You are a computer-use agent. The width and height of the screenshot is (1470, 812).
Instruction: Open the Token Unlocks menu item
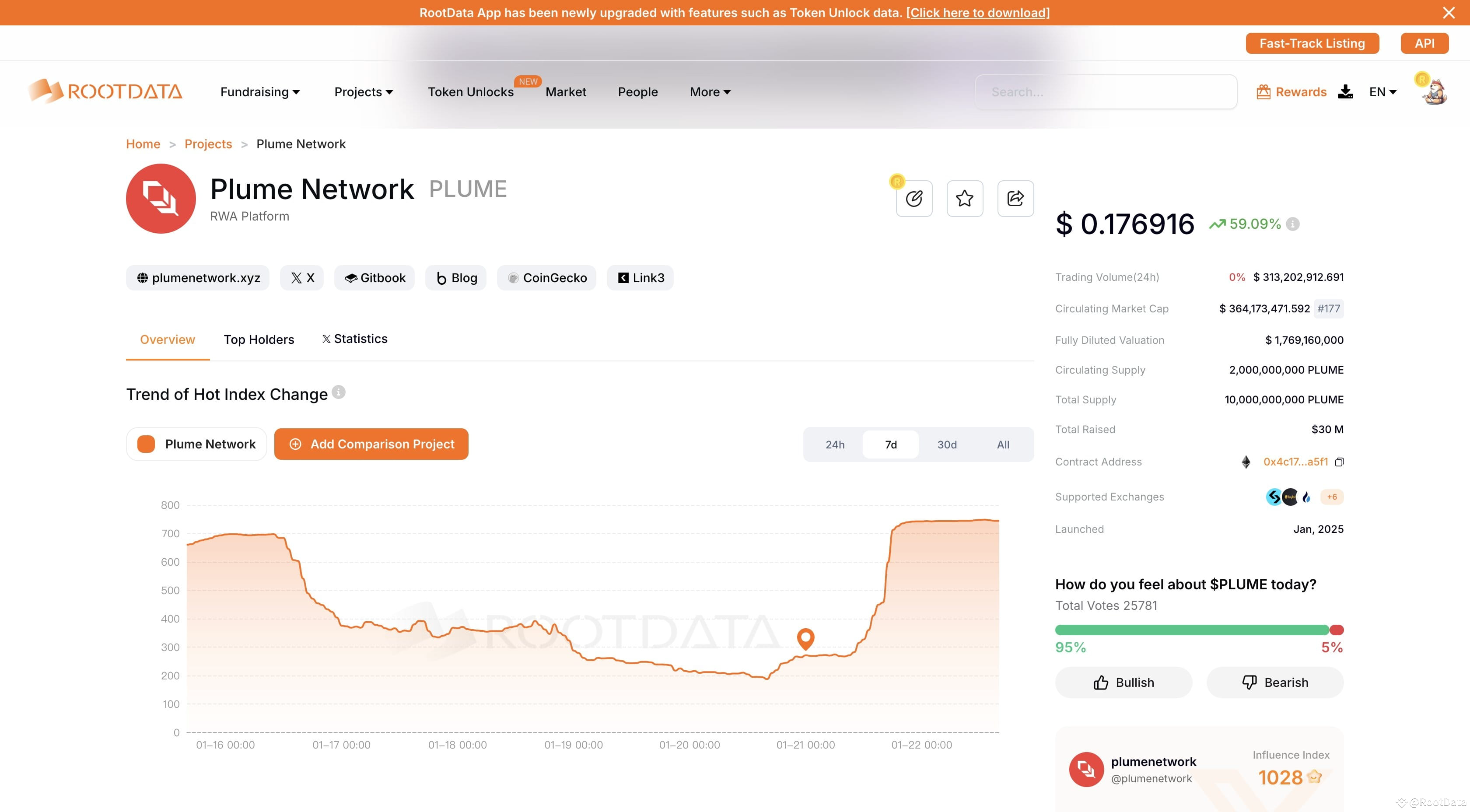point(471,91)
